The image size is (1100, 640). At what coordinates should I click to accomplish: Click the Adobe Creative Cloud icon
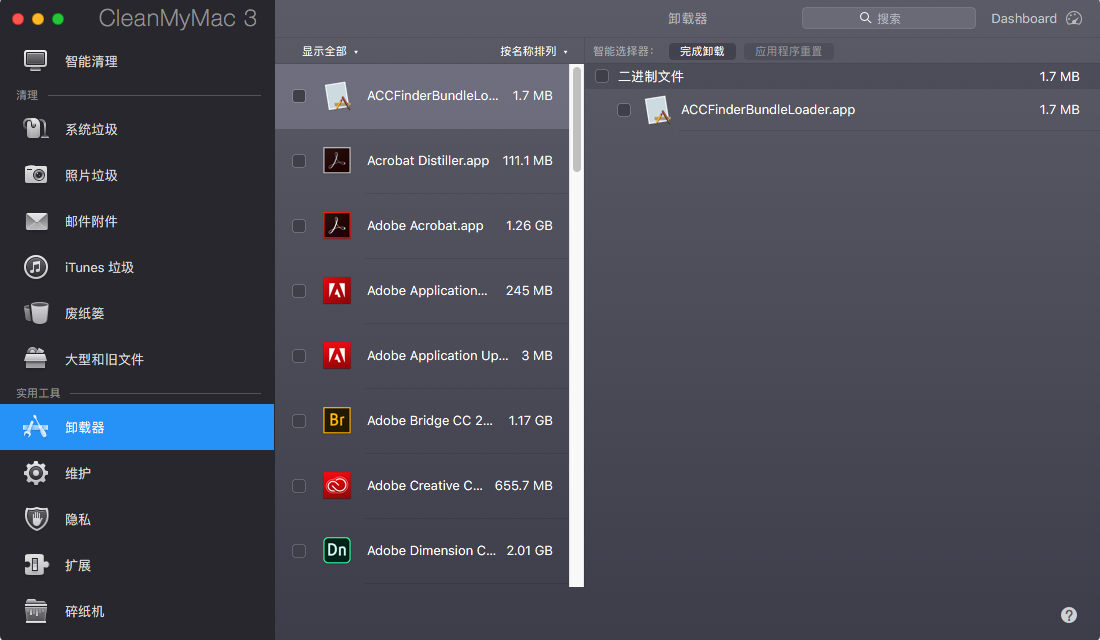tap(337, 486)
